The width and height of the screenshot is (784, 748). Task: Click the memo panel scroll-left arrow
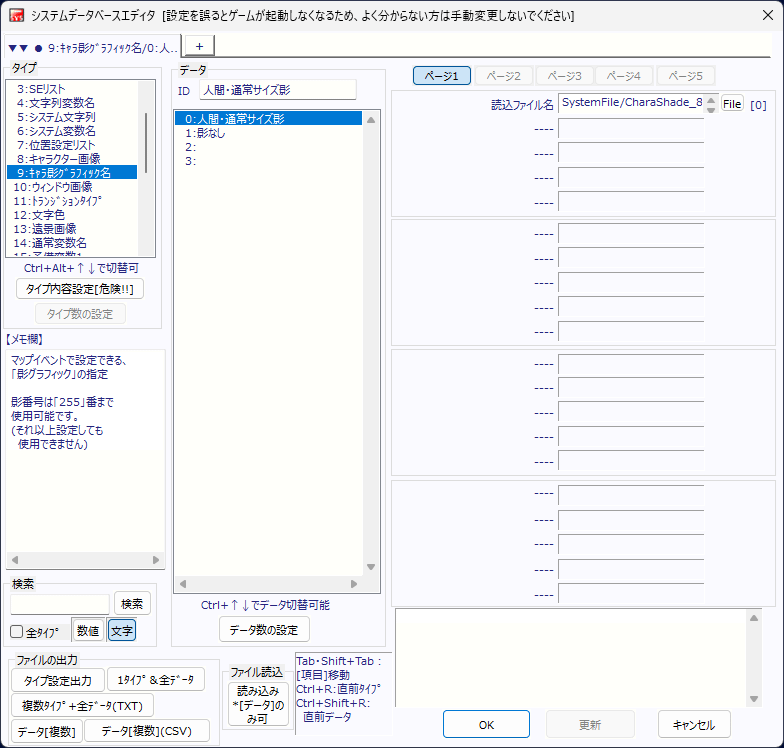tap(14, 560)
